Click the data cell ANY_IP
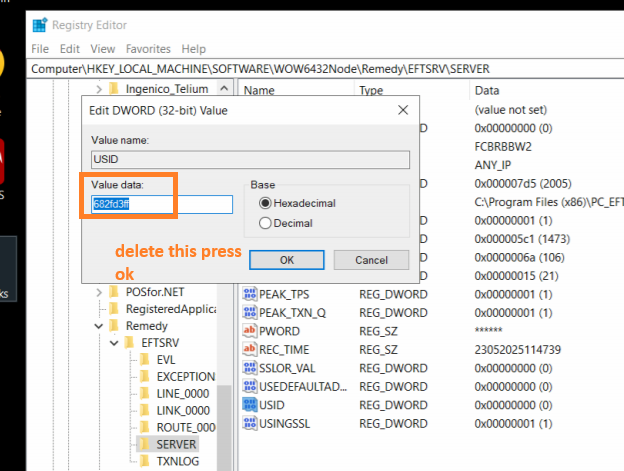Image resolution: width=624 pixels, height=471 pixels. click(x=493, y=165)
